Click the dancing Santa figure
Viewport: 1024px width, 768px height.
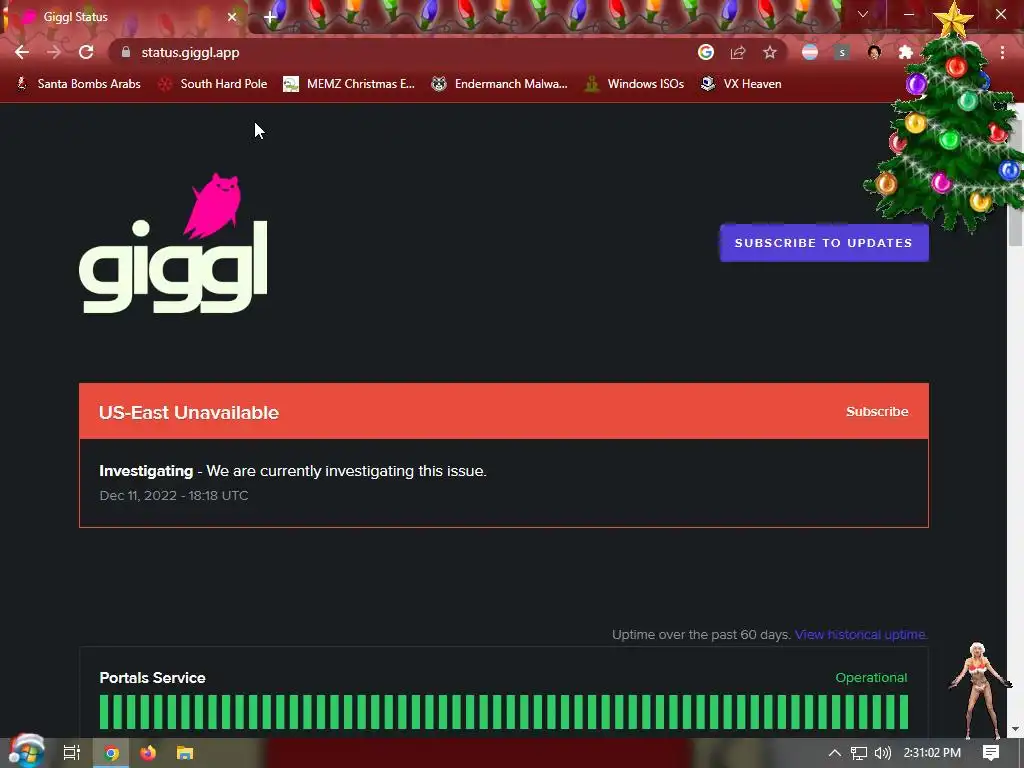978,689
